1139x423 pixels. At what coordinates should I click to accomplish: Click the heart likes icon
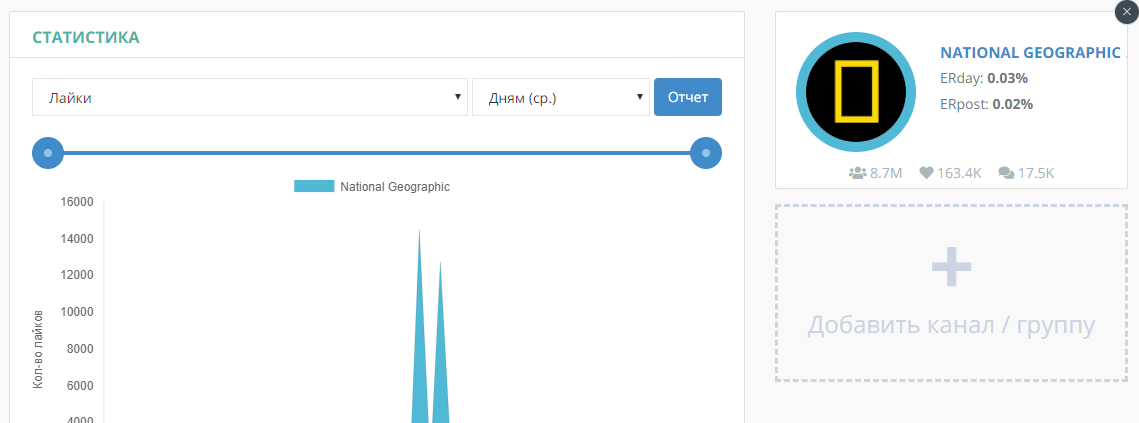click(x=926, y=173)
